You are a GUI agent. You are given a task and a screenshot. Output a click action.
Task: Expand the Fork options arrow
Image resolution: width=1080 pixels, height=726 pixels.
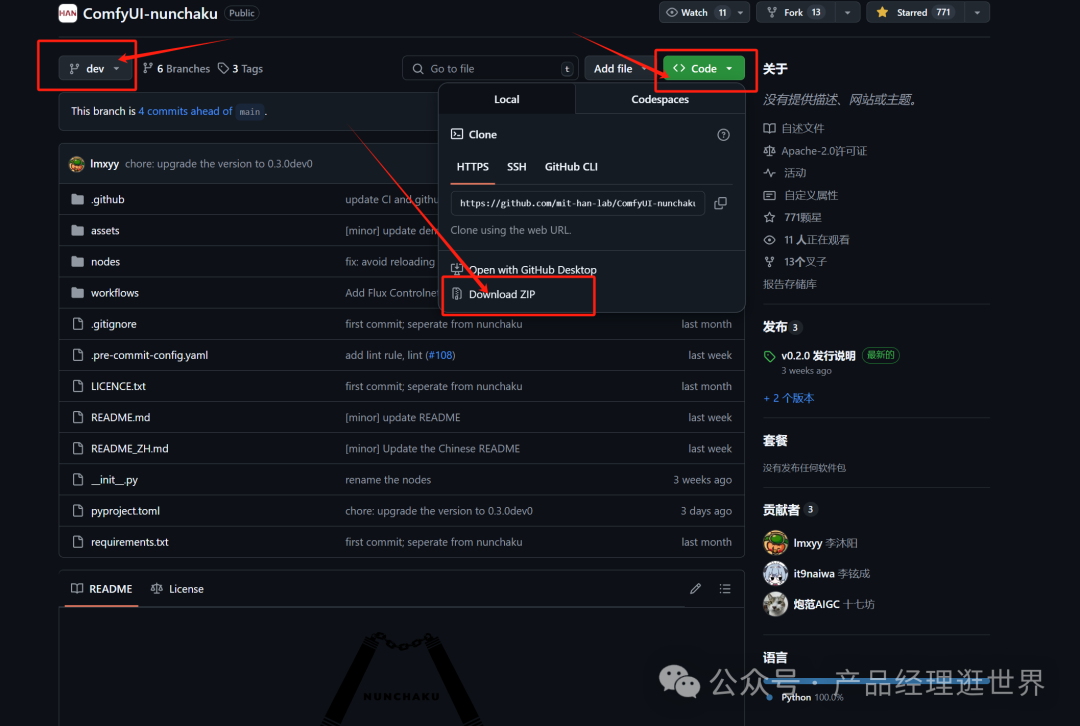848,12
